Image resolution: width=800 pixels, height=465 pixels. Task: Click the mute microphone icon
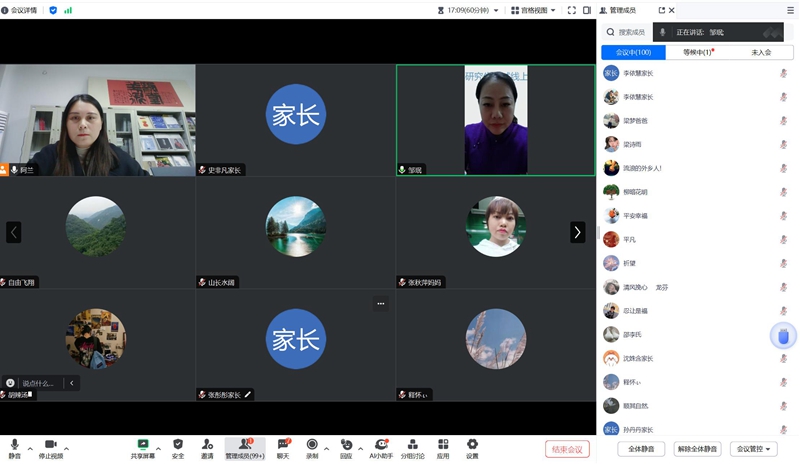pos(14,444)
